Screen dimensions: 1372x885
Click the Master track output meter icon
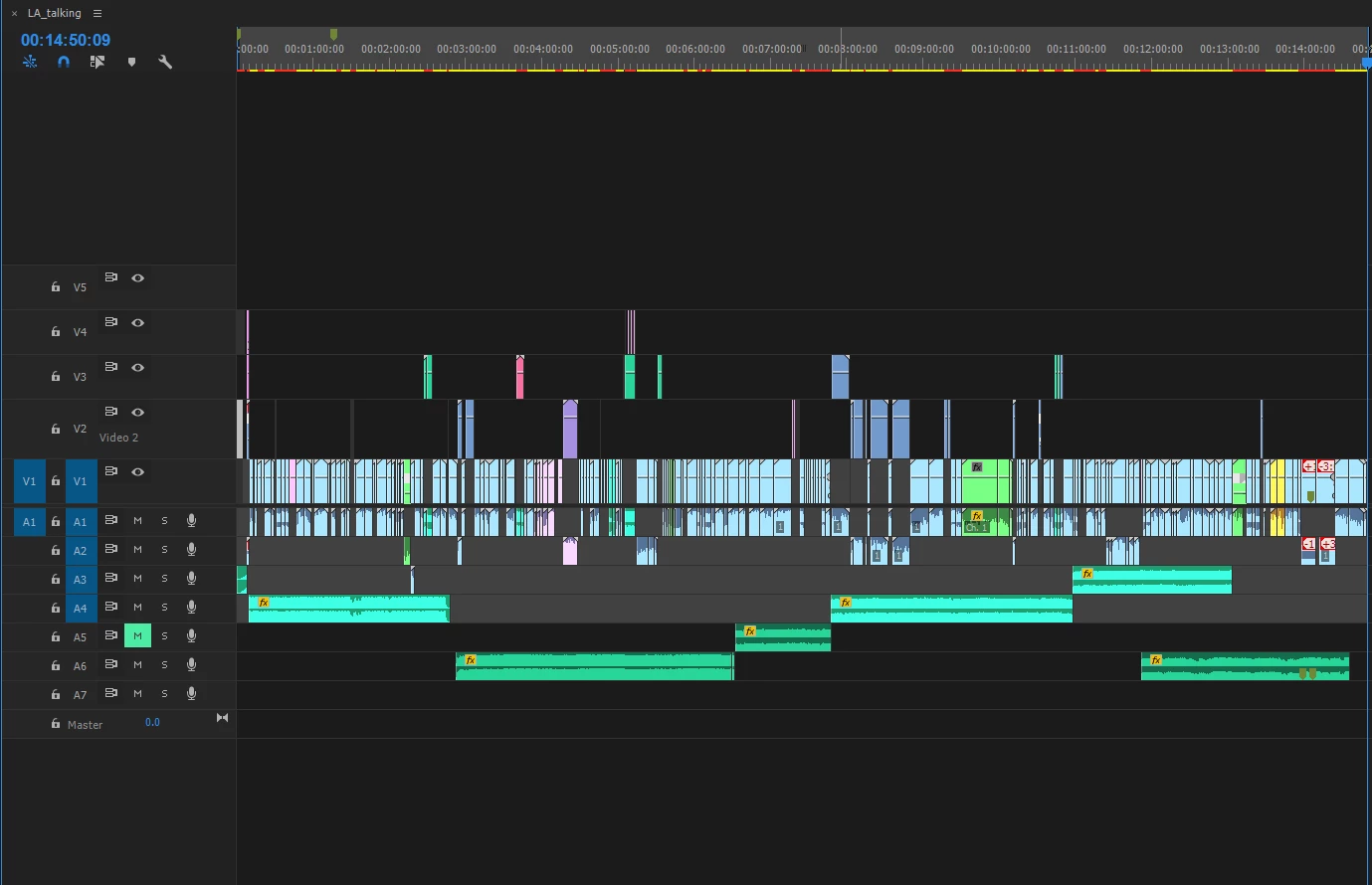coord(222,718)
